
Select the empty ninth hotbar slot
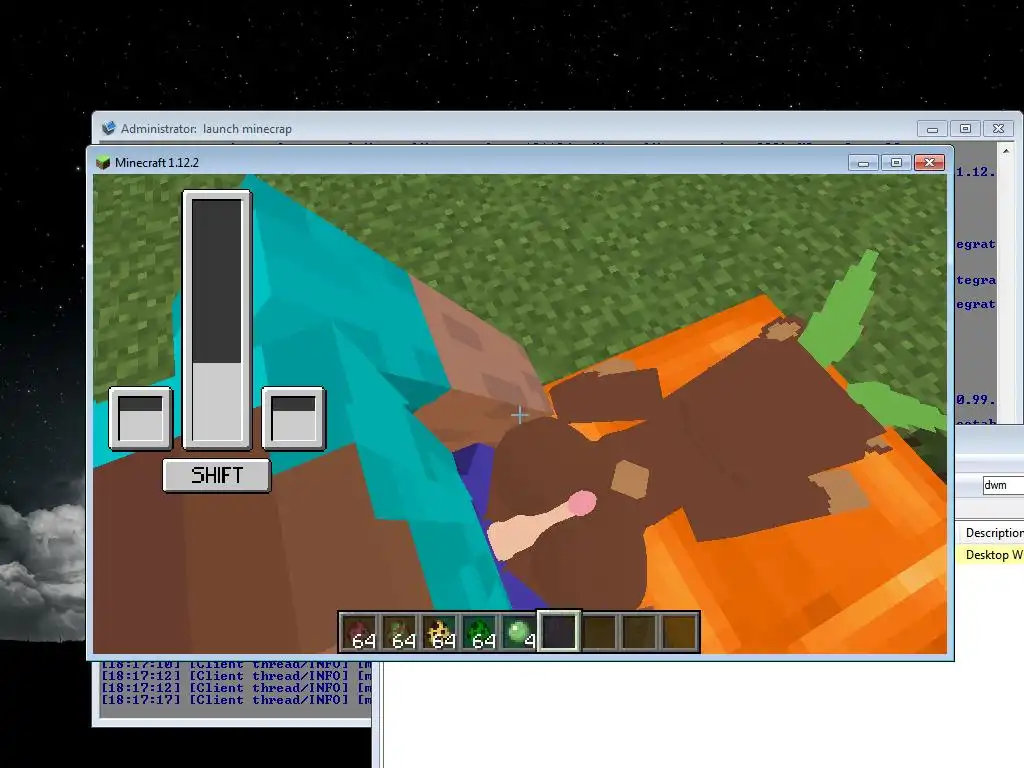[679, 632]
